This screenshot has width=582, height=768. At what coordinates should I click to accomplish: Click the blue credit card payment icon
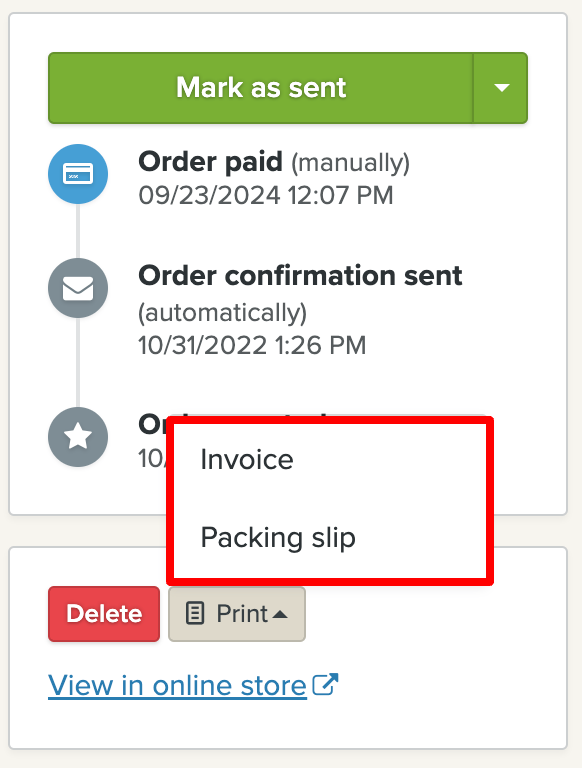point(78,174)
